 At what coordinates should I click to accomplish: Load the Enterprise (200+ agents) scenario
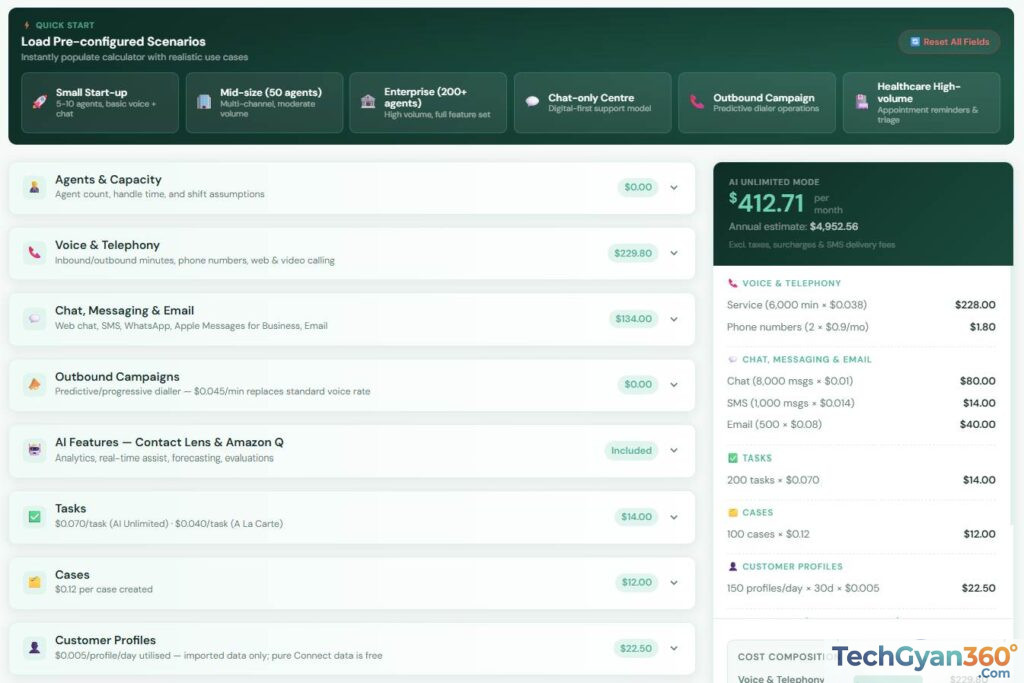tap(428, 103)
